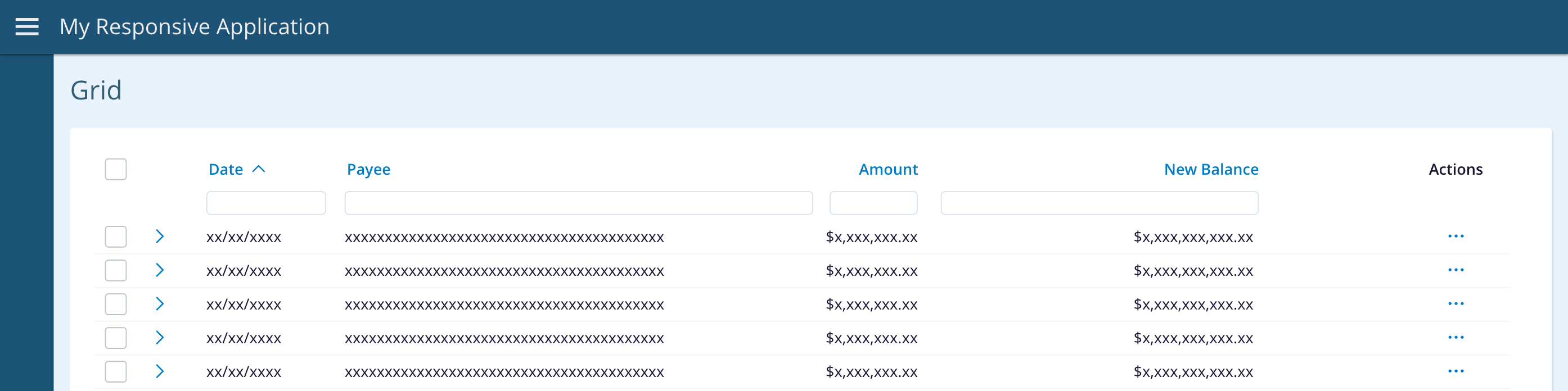The width and height of the screenshot is (1568, 391).
Task: Expand the second row details chevron
Action: tap(160, 270)
